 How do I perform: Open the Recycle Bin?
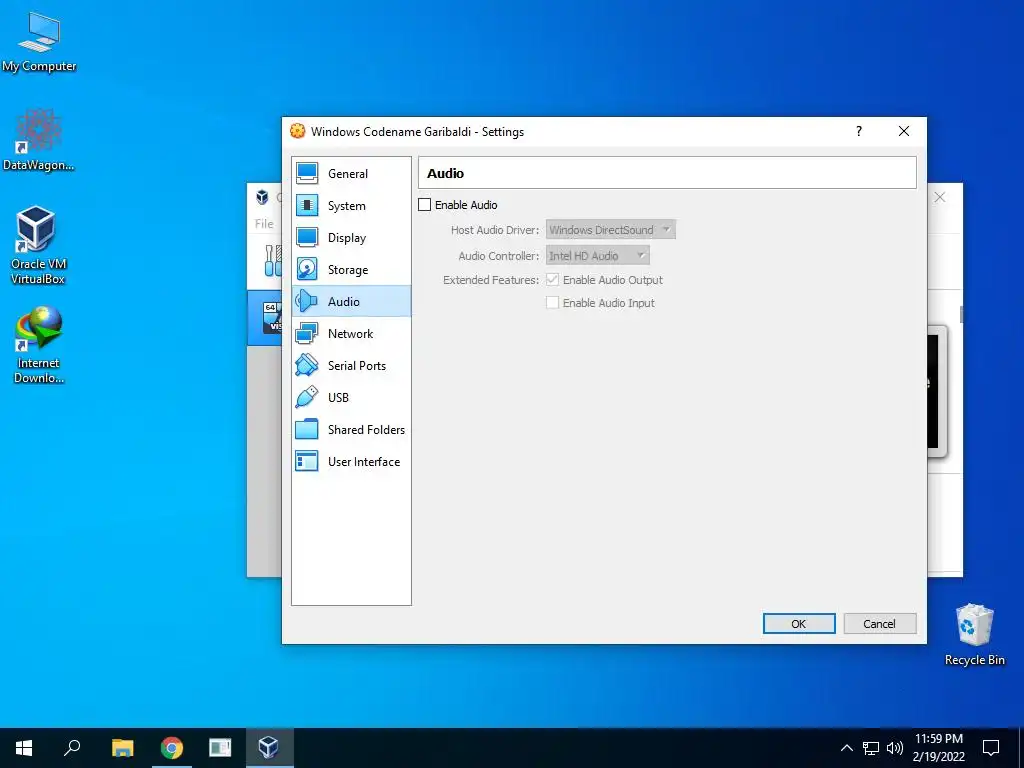click(x=974, y=635)
